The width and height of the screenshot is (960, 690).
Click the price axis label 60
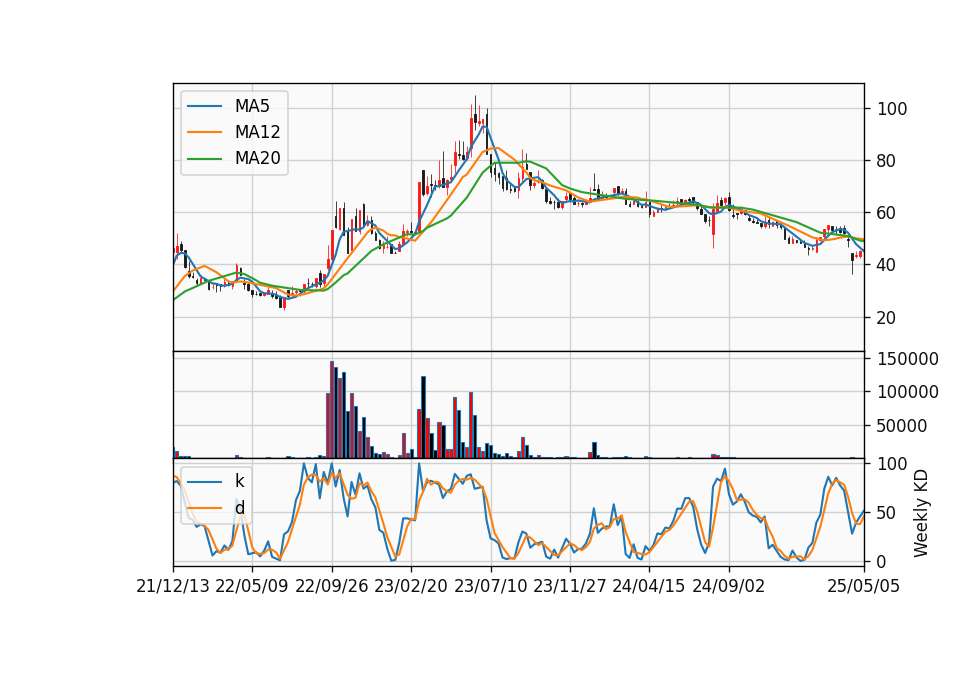coord(887,213)
